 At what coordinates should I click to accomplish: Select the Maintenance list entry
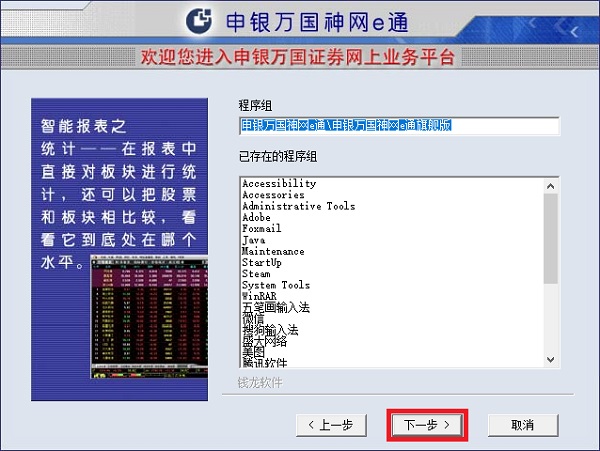pos(273,251)
